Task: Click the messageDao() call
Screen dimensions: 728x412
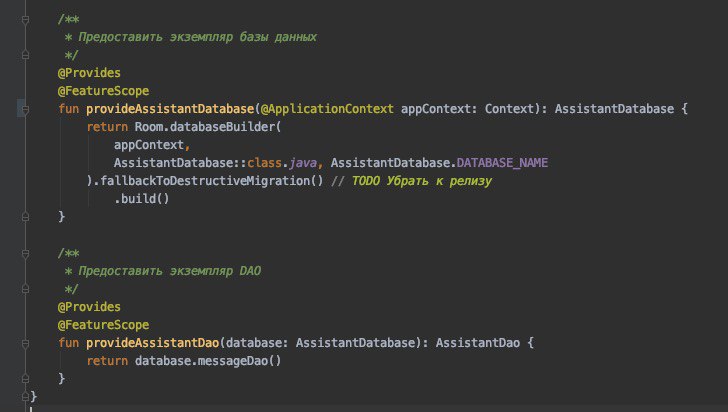Action: [x=240, y=361]
